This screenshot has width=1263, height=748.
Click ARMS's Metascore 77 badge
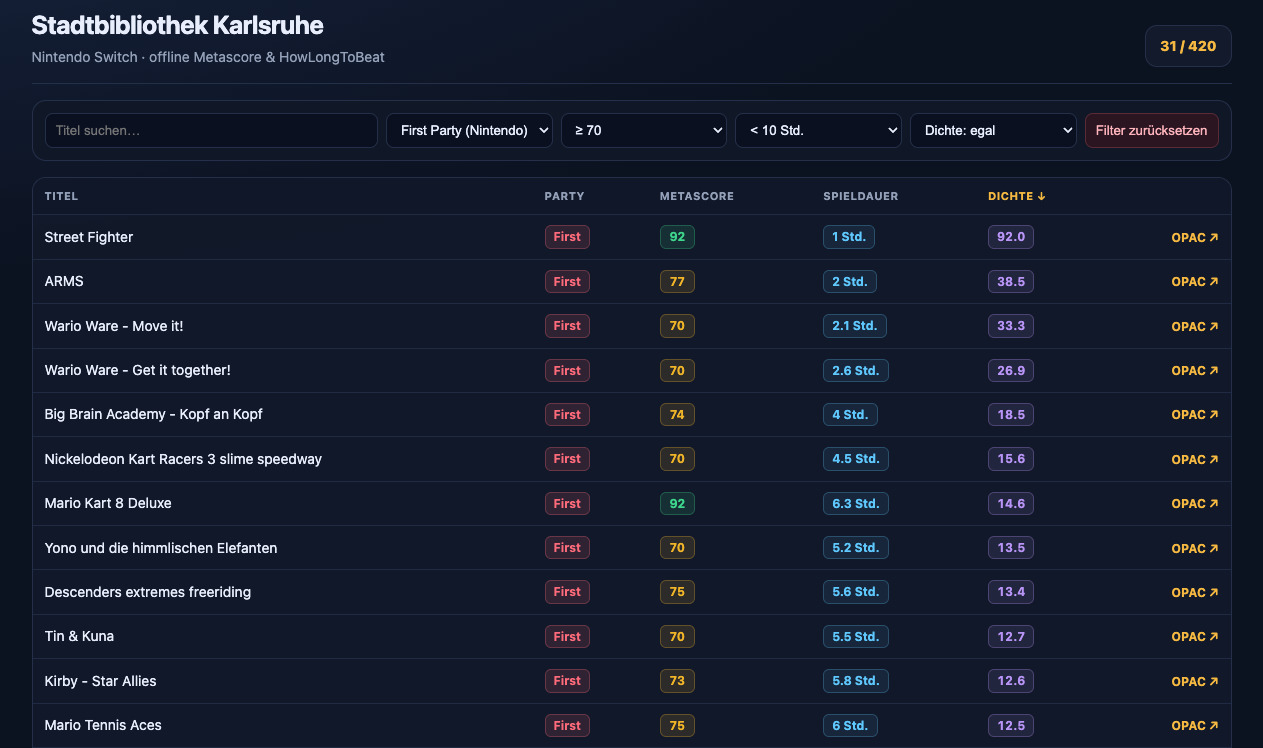pyautogui.click(x=677, y=282)
